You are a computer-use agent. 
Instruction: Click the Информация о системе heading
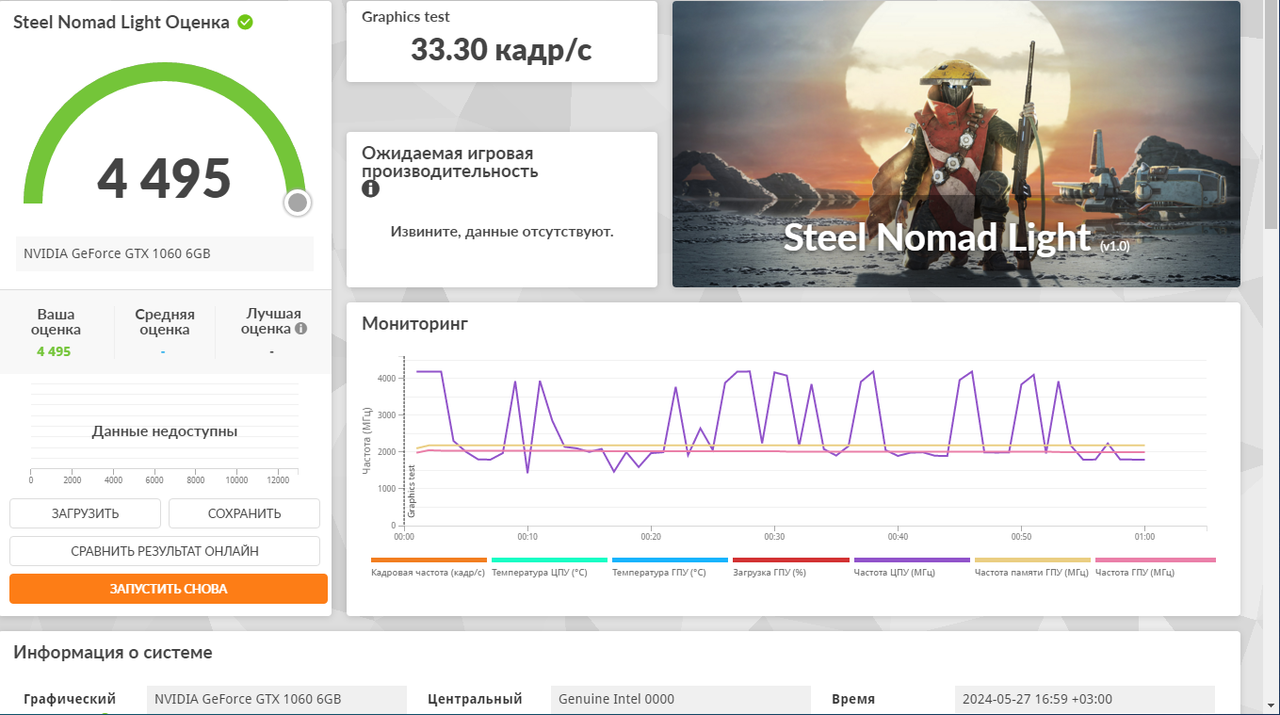coord(113,652)
